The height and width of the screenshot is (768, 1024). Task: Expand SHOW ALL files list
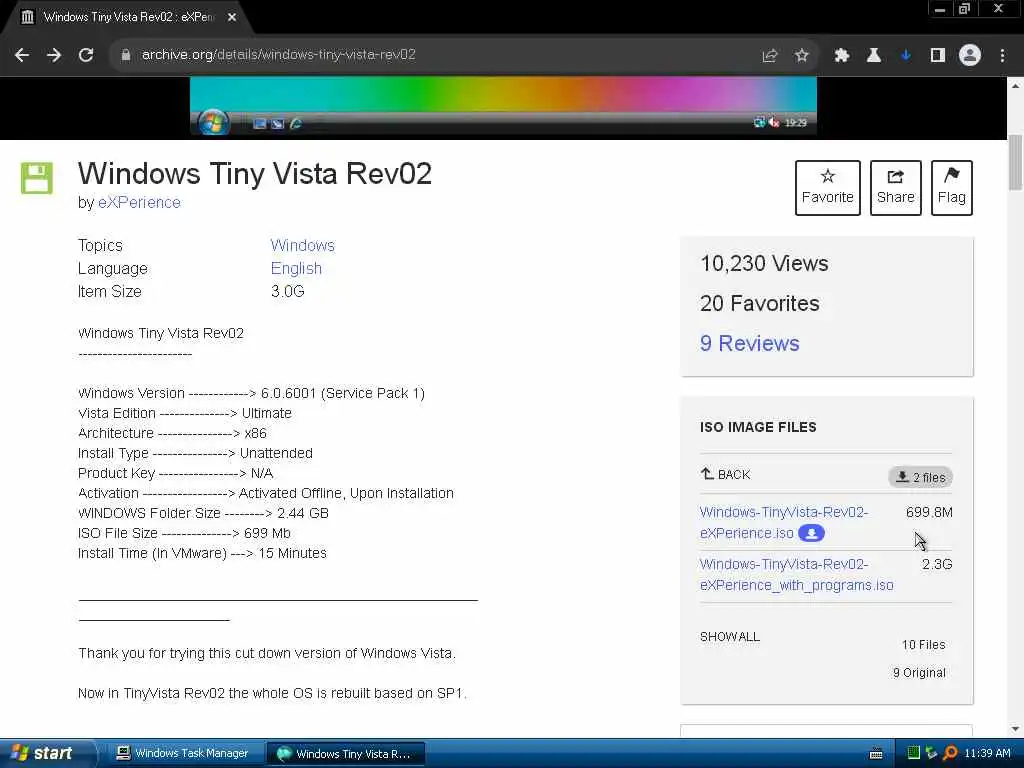click(x=729, y=637)
